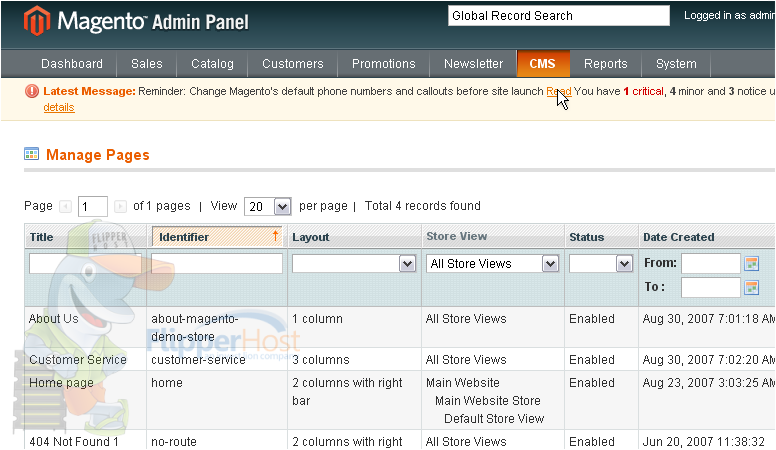Click the Aug 30, 2007 7:02:20 date cell

(708, 360)
